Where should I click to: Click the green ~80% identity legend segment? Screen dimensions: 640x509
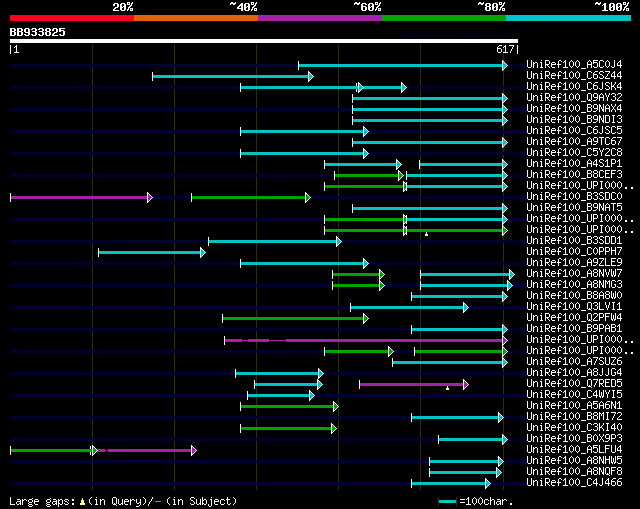coord(444,18)
